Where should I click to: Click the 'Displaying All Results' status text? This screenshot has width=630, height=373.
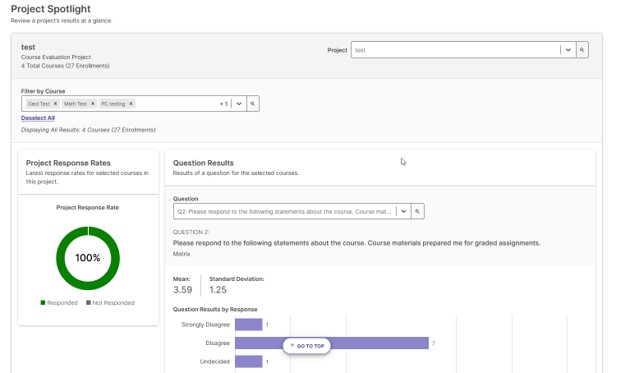coord(88,130)
